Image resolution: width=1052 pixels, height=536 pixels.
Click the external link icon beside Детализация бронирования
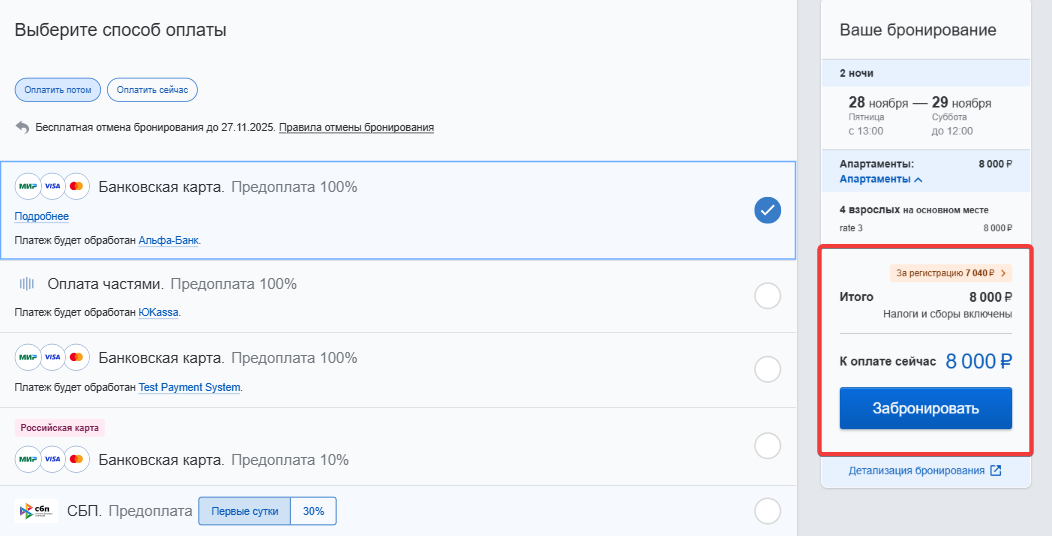coord(995,470)
